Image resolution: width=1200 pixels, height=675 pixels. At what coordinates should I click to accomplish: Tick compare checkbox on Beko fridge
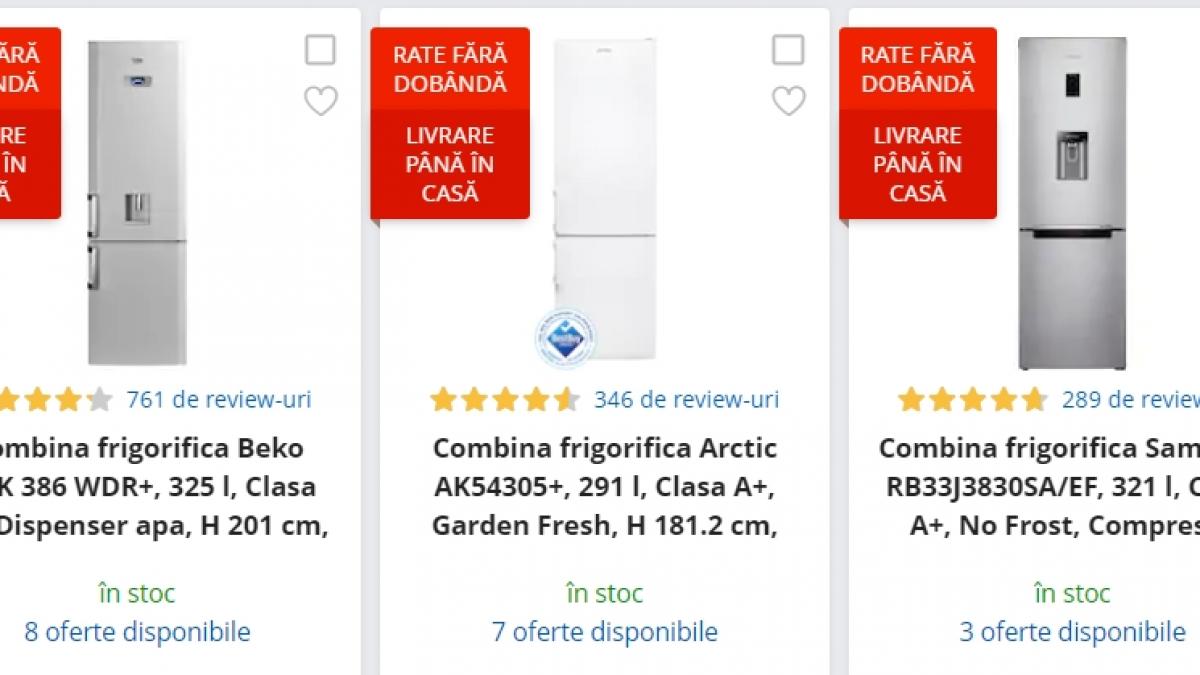pyautogui.click(x=320, y=50)
